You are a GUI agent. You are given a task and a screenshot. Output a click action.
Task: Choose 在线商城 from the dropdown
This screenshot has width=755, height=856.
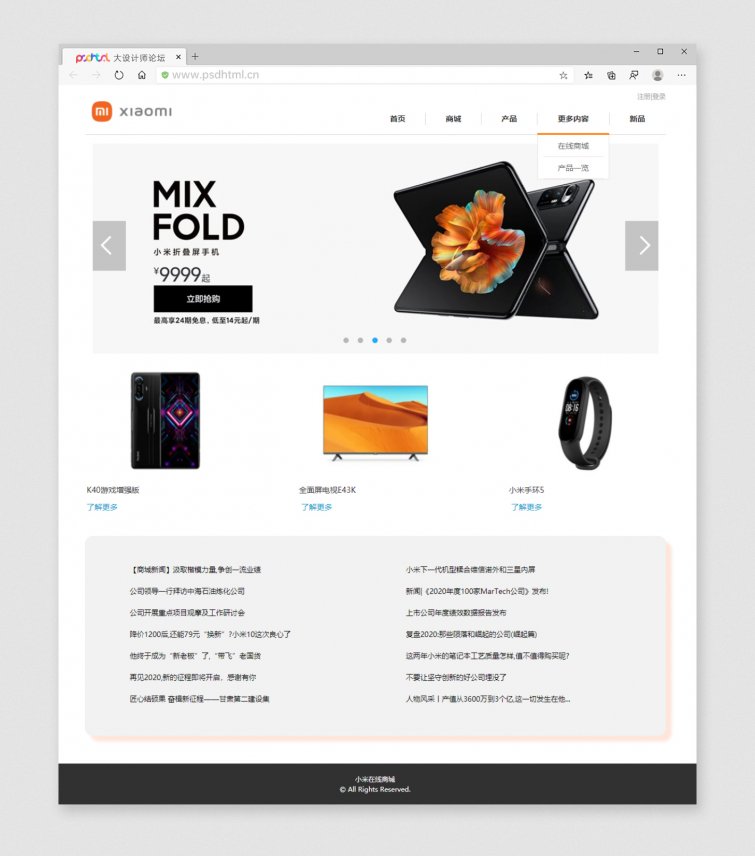[573, 146]
